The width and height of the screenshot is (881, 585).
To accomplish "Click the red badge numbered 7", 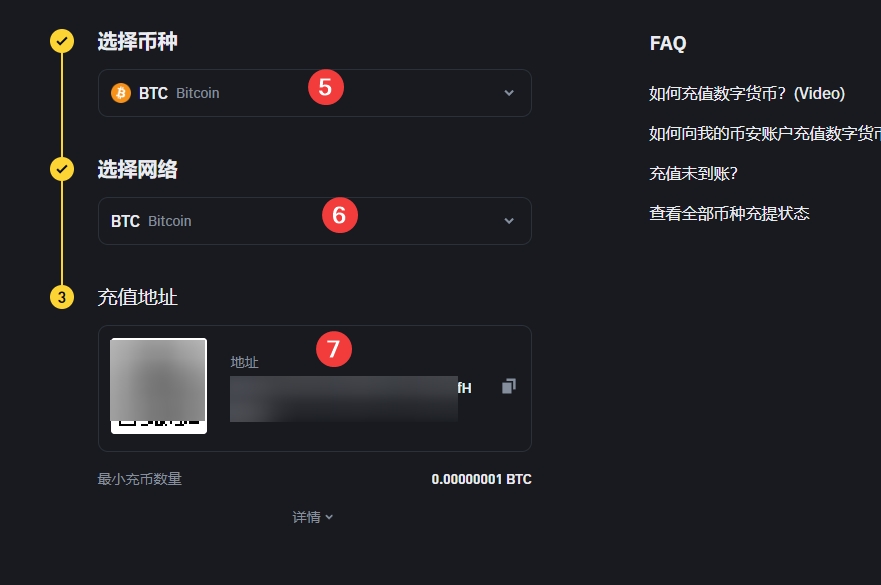I will pos(334,349).
